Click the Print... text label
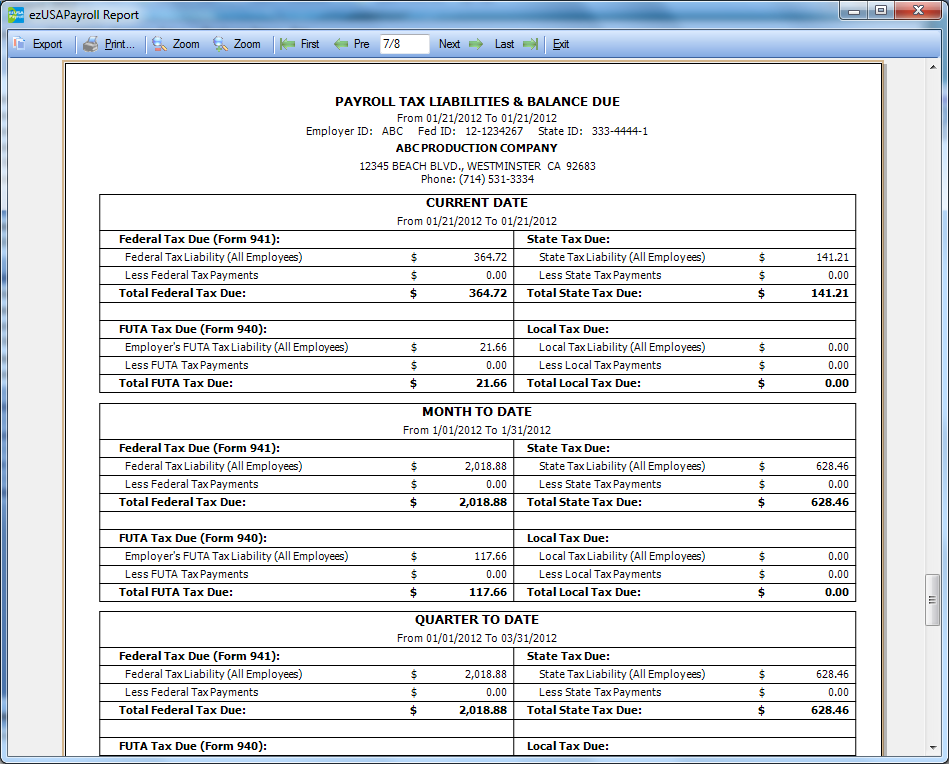This screenshot has width=949, height=764. pyautogui.click(x=120, y=44)
